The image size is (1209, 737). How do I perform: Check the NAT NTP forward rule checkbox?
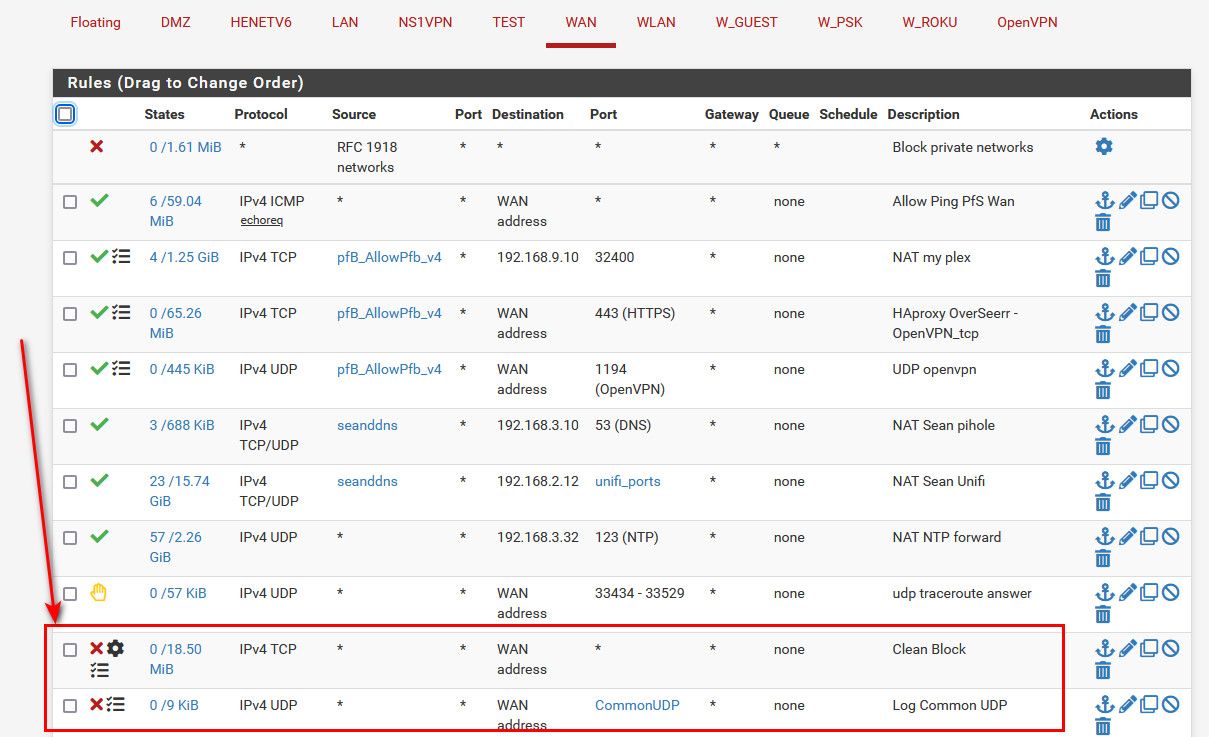[70, 538]
